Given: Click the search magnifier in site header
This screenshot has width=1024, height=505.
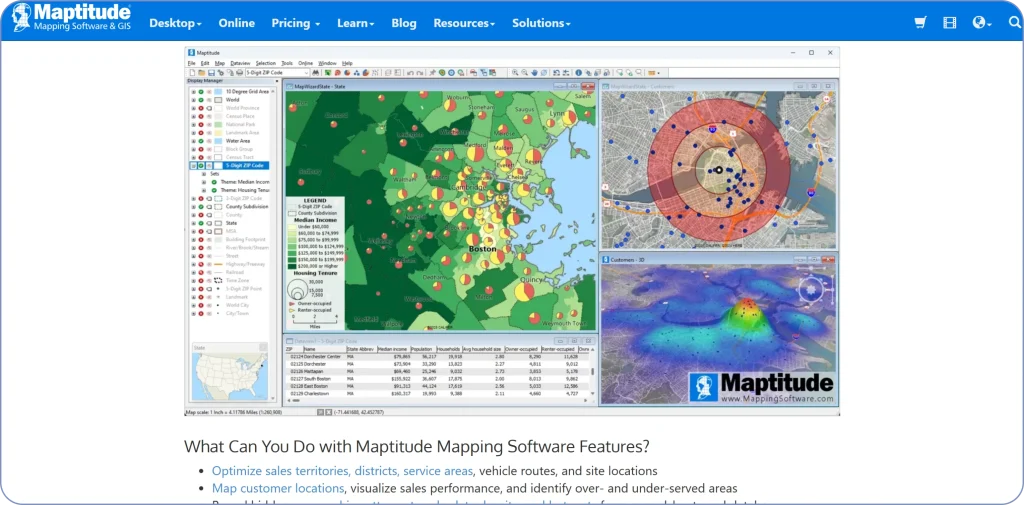Looking at the screenshot, I should (x=1014, y=22).
